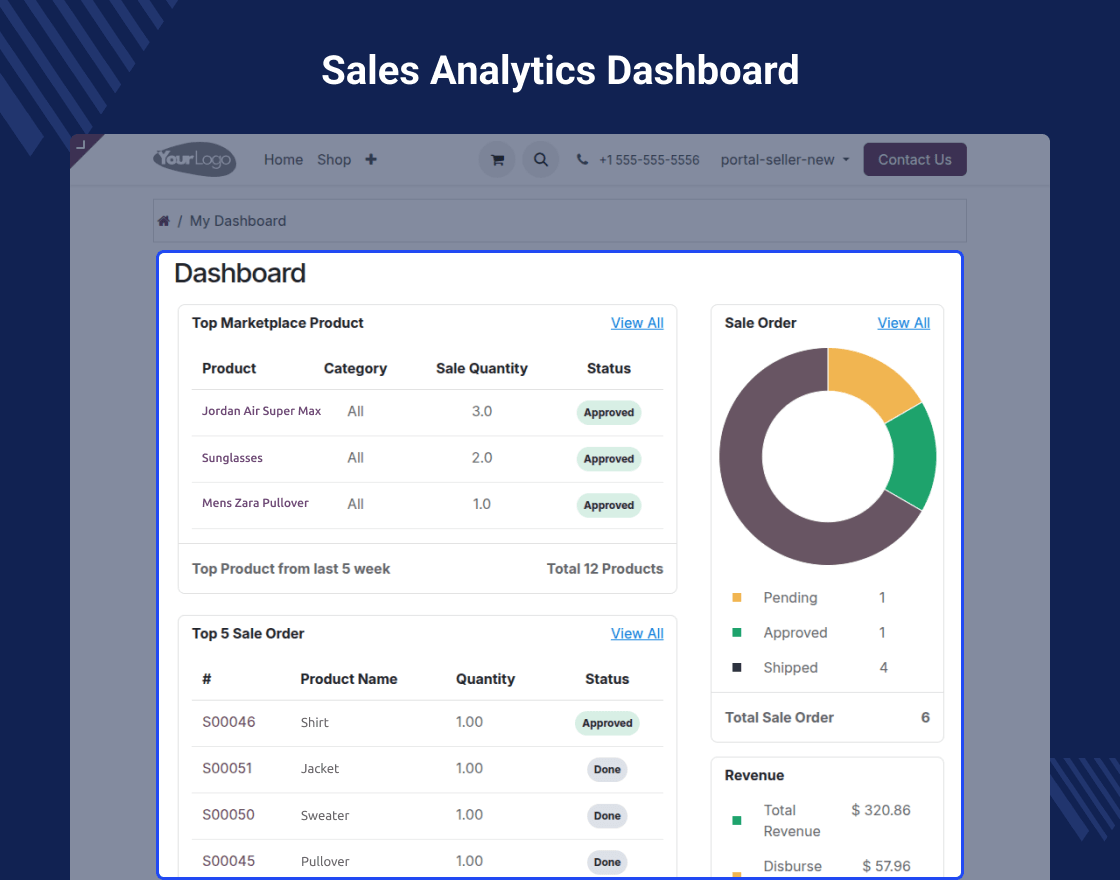
Task: Click Pullover product name cell
Action: point(325,861)
